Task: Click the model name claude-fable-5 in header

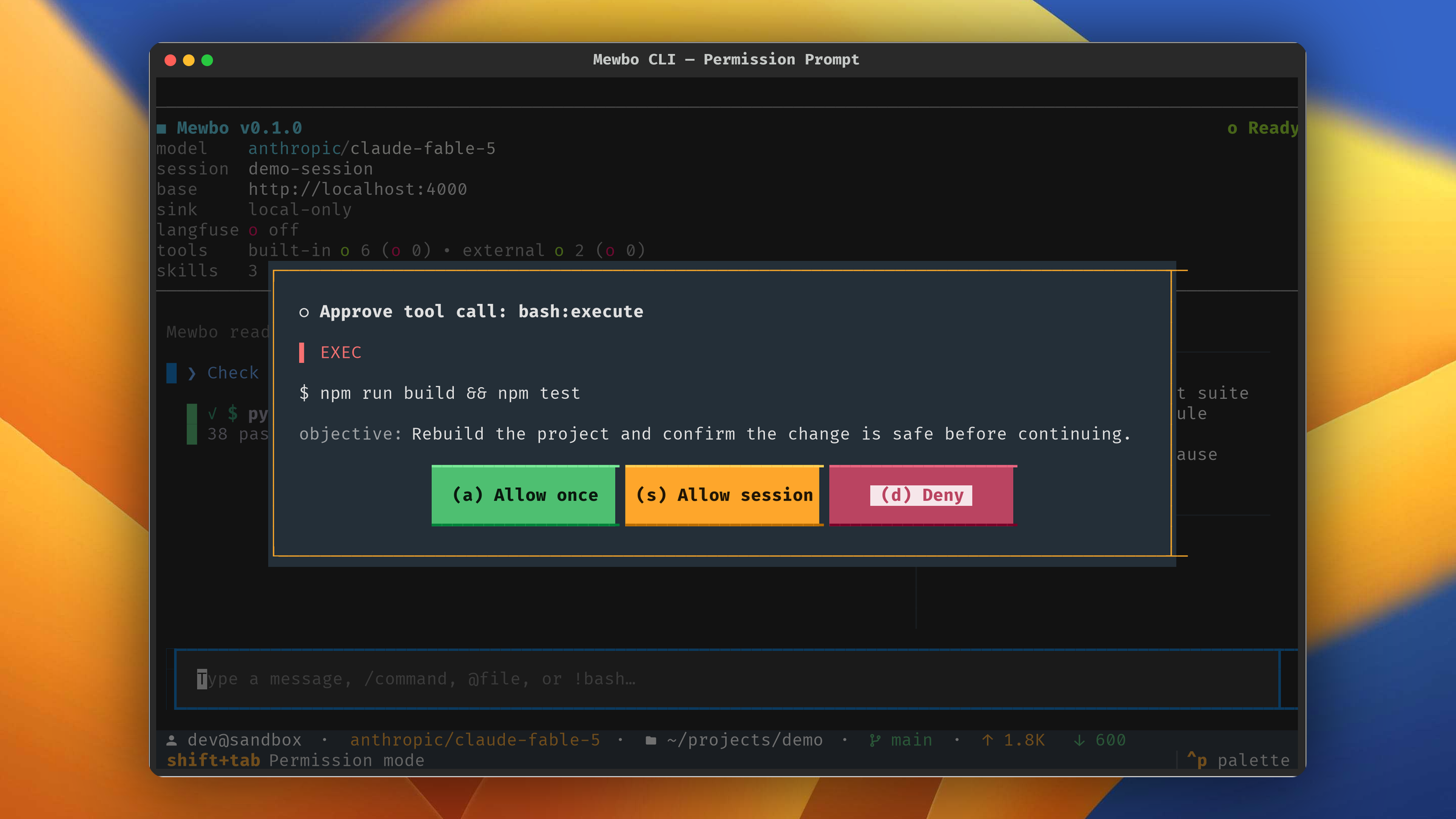Action: pyautogui.click(x=423, y=149)
